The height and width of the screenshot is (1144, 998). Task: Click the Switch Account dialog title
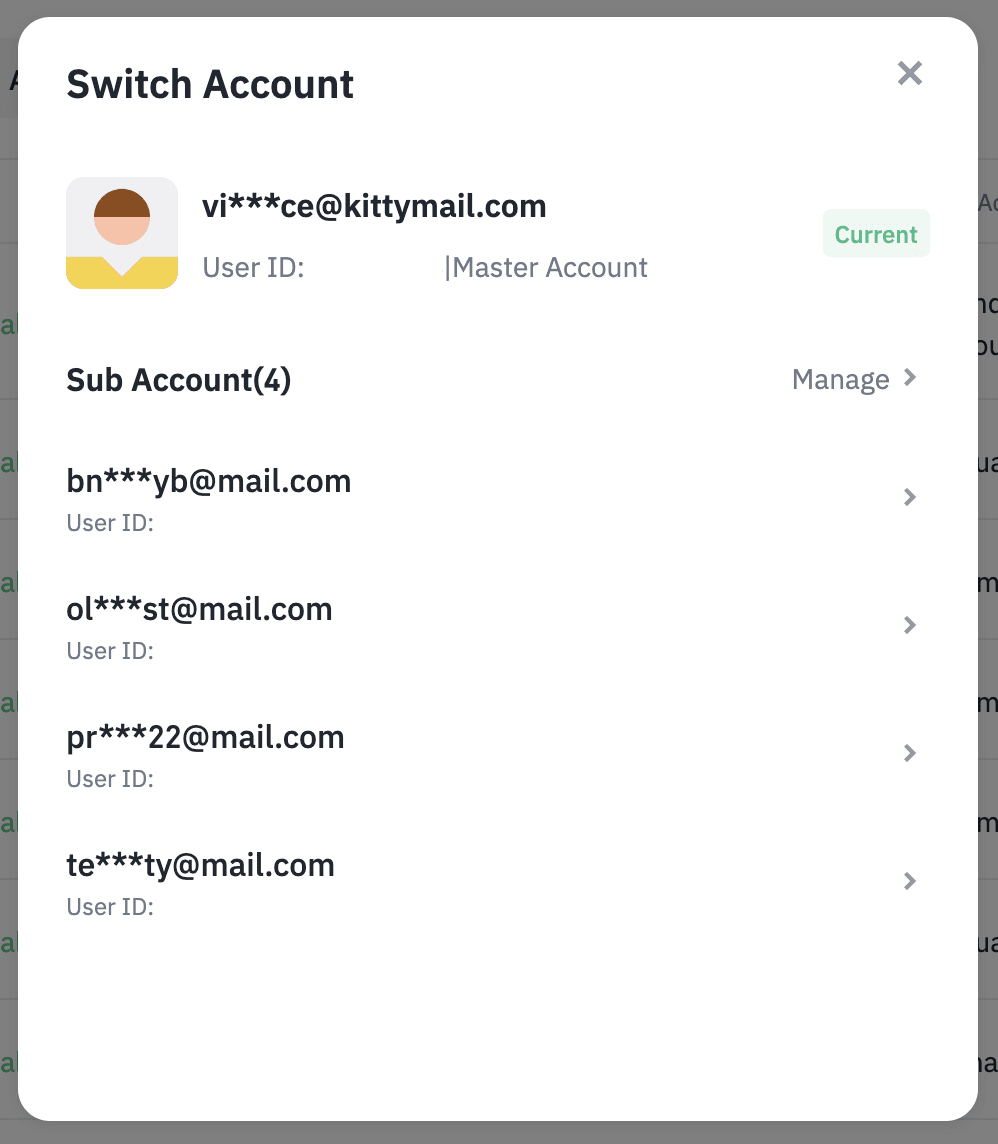click(x=210, y=85)
